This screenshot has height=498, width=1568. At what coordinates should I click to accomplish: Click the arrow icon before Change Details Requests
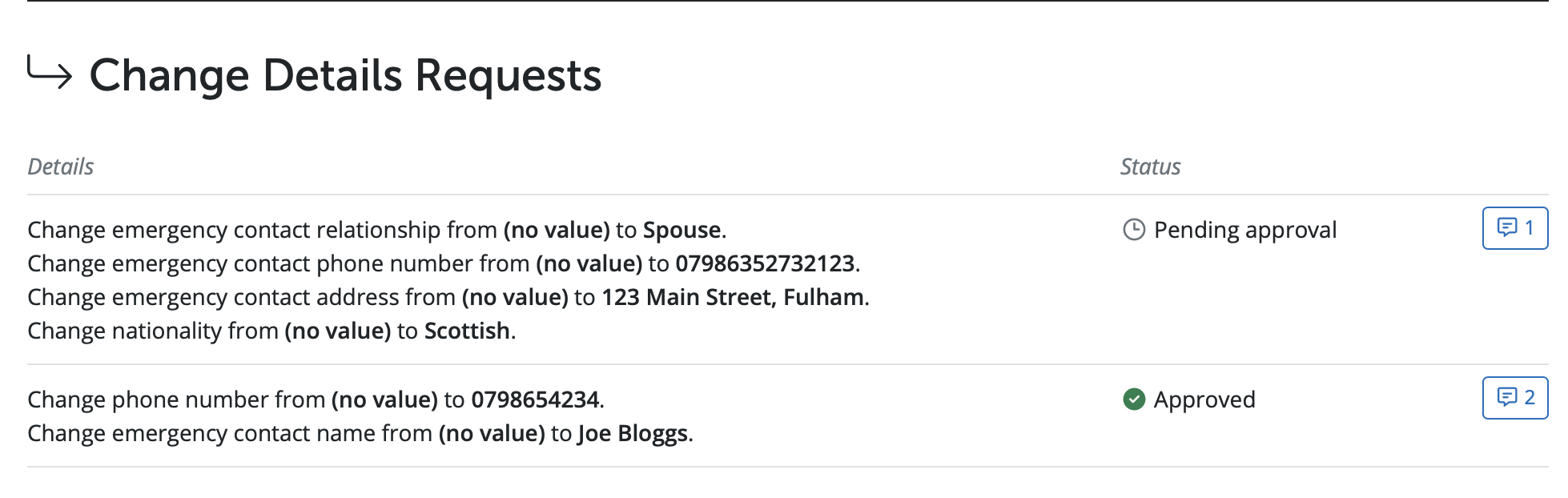[50, 70]
